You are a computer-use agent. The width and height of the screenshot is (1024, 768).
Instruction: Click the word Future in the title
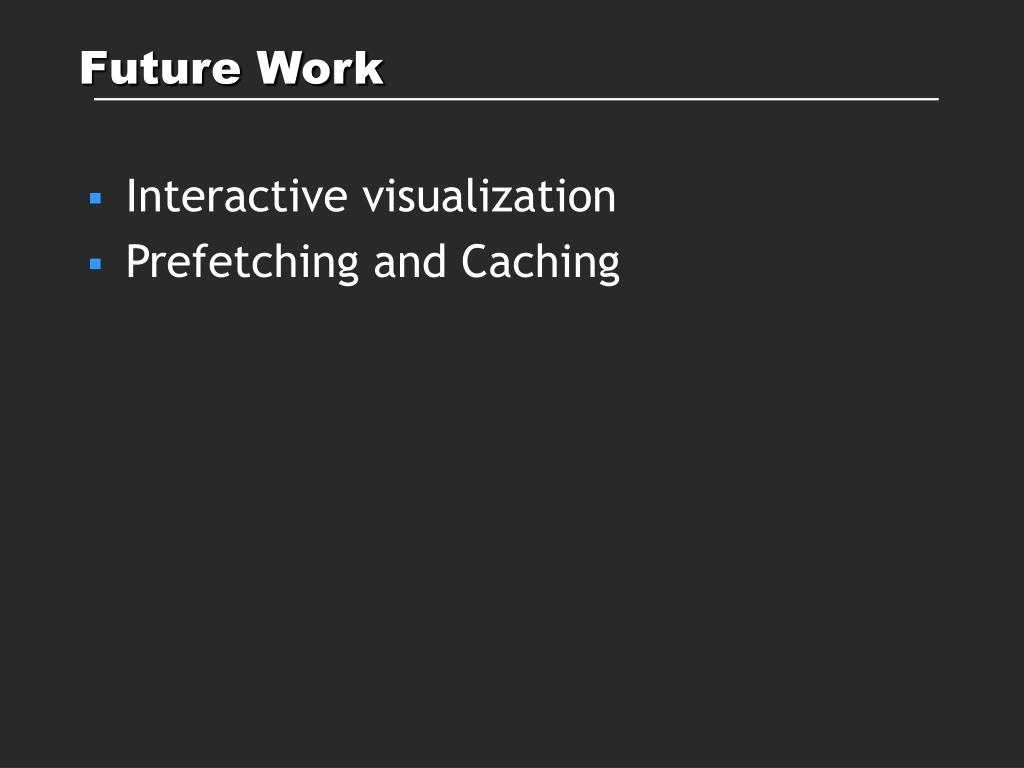pyautogui.click(x=160, y=68)
